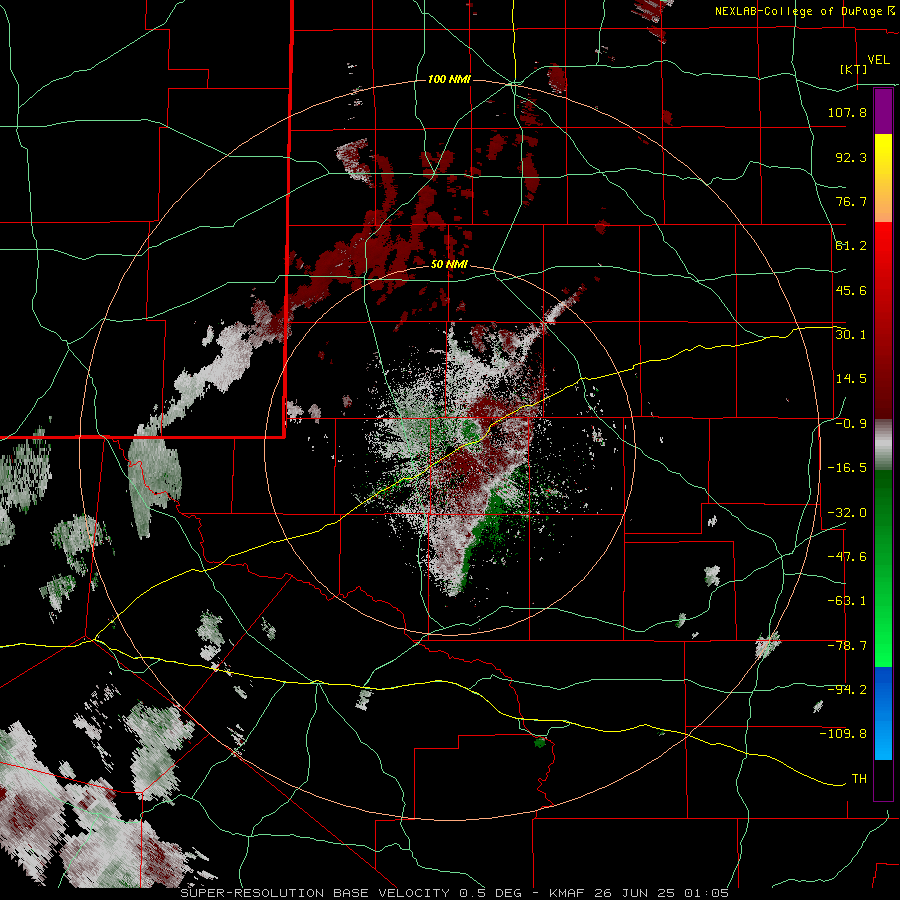Click the 50 NMI range ring label
This screenshot has height=900, width=900.
(449, 264)
